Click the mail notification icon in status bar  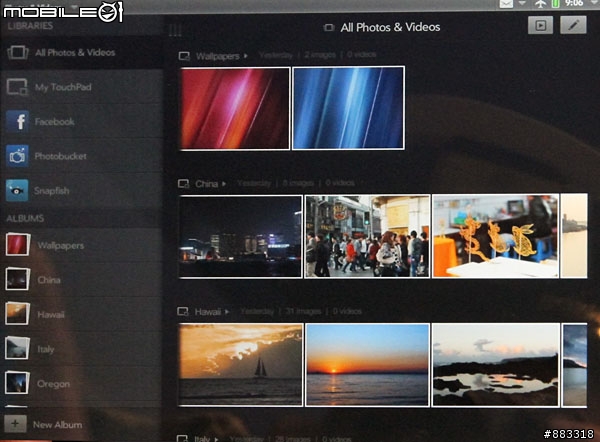(506, 4)
